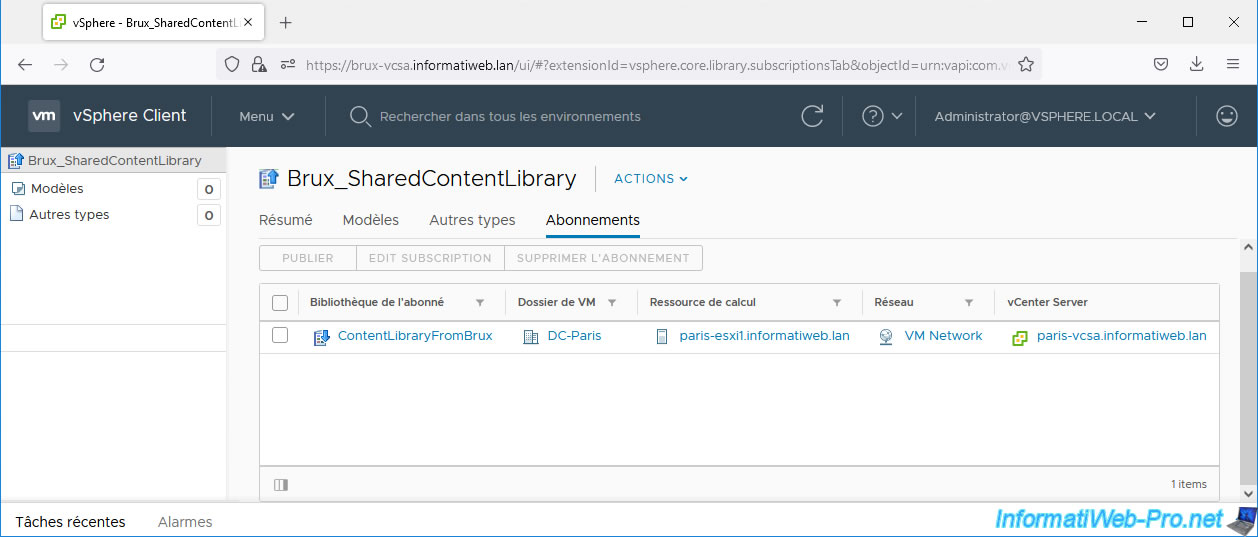Open Administrator@VSPHERE.LOCAL user dropdown

click(x=1044, y=116)
